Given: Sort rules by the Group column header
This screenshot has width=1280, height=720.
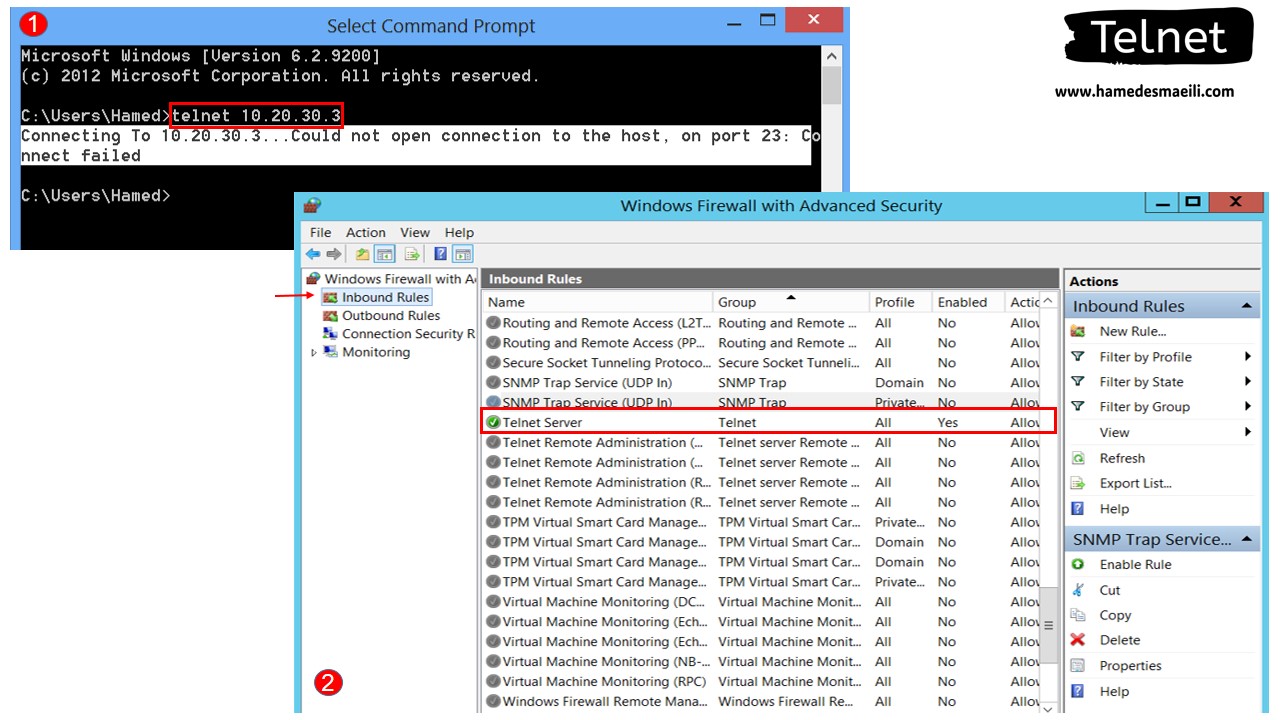Looking at the screenshot, I should tap(790, 302).
